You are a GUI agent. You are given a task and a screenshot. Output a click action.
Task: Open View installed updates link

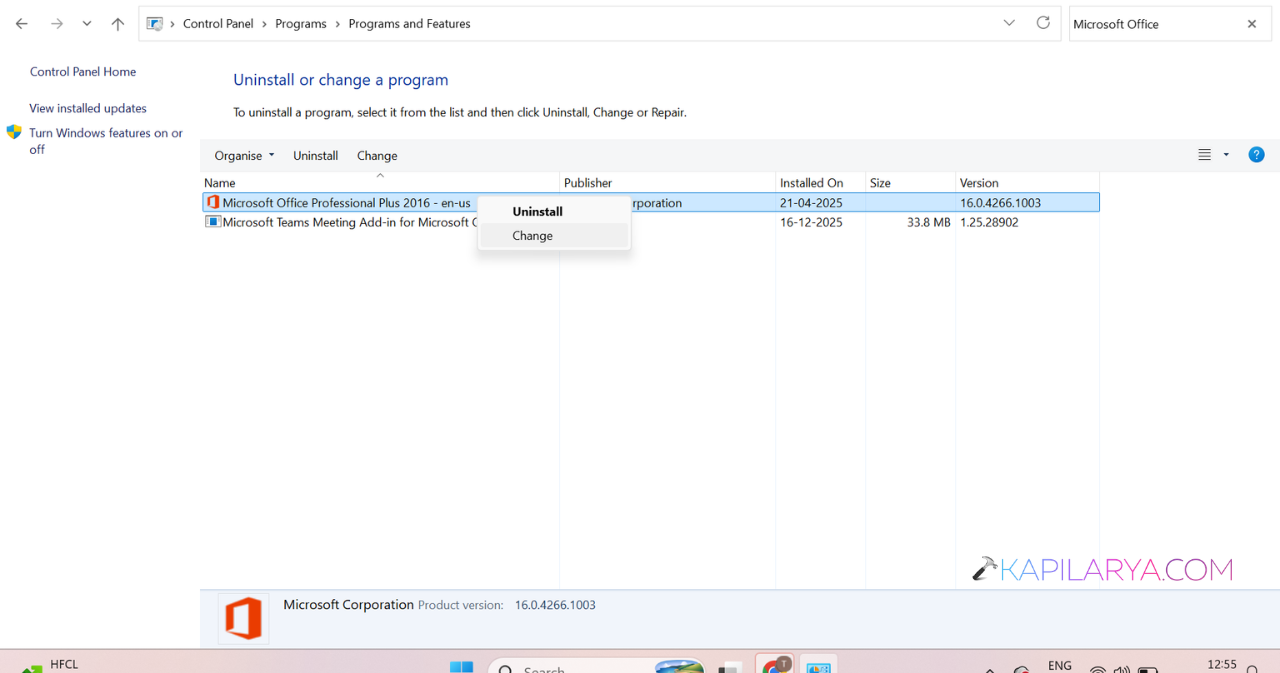point(88,108)
